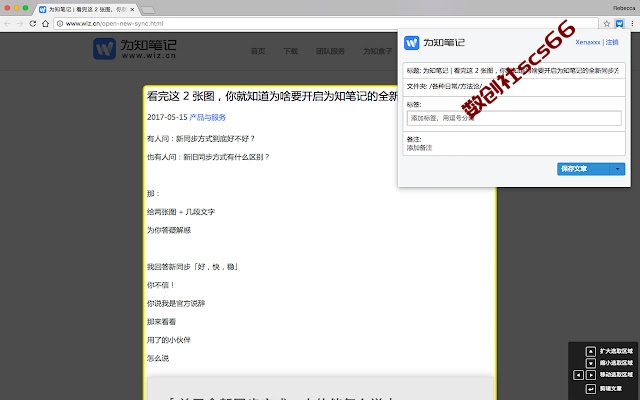The width and height of the screenshot is (640, 400).
Task: Reload the page with the refresh icon
Action: [x=33, y=24]
